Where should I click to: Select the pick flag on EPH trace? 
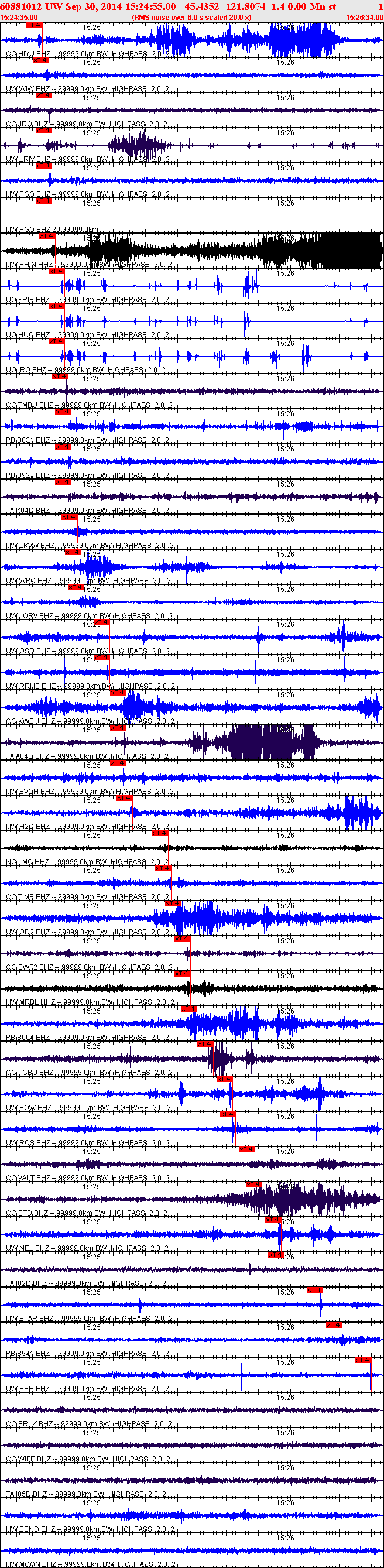pos(363,1360)
